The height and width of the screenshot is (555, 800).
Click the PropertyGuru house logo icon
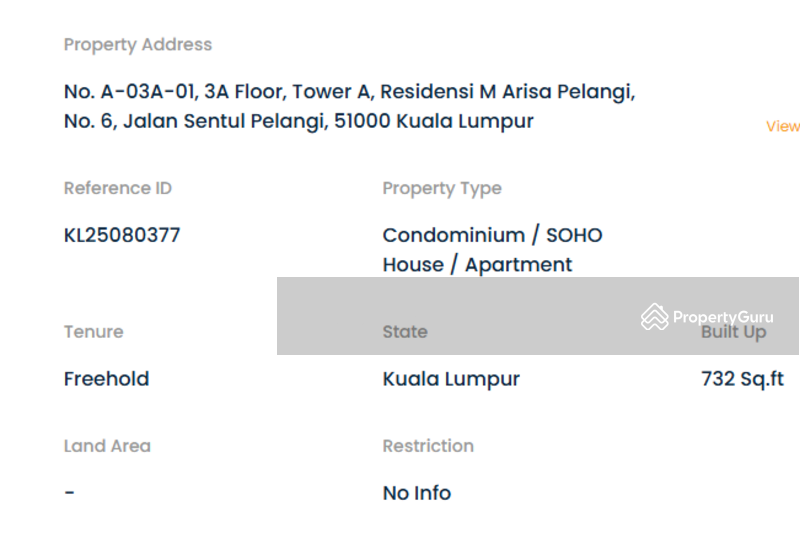(655, 317)
